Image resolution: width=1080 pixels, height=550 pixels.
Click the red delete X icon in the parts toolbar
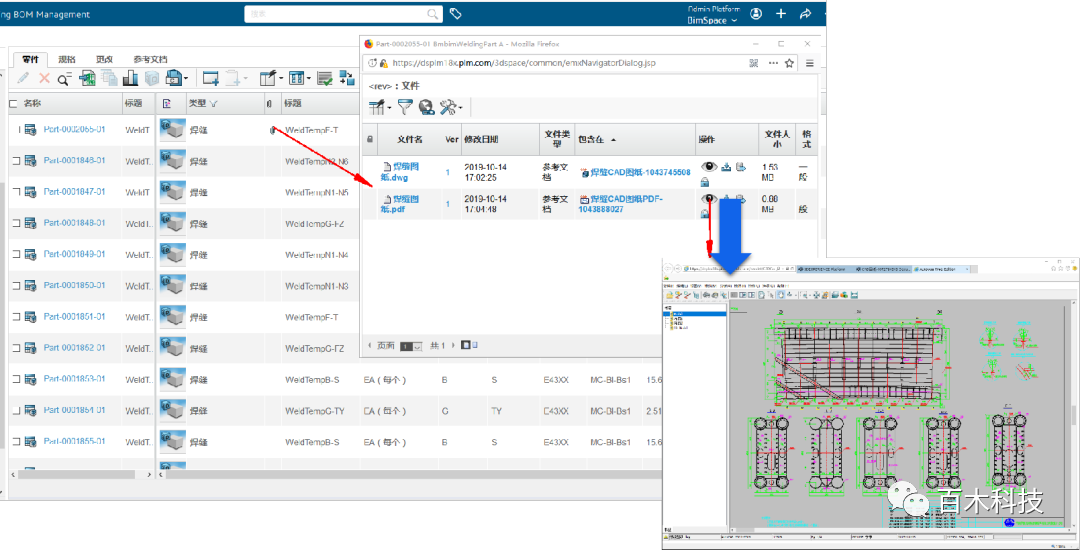click(44, 78)
